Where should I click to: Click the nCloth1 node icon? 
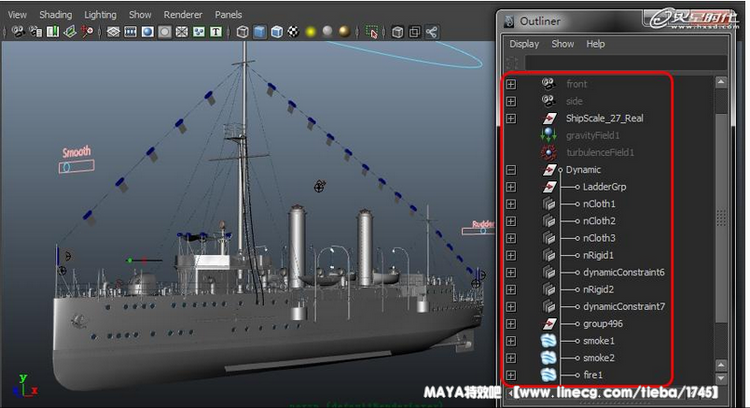548,204
